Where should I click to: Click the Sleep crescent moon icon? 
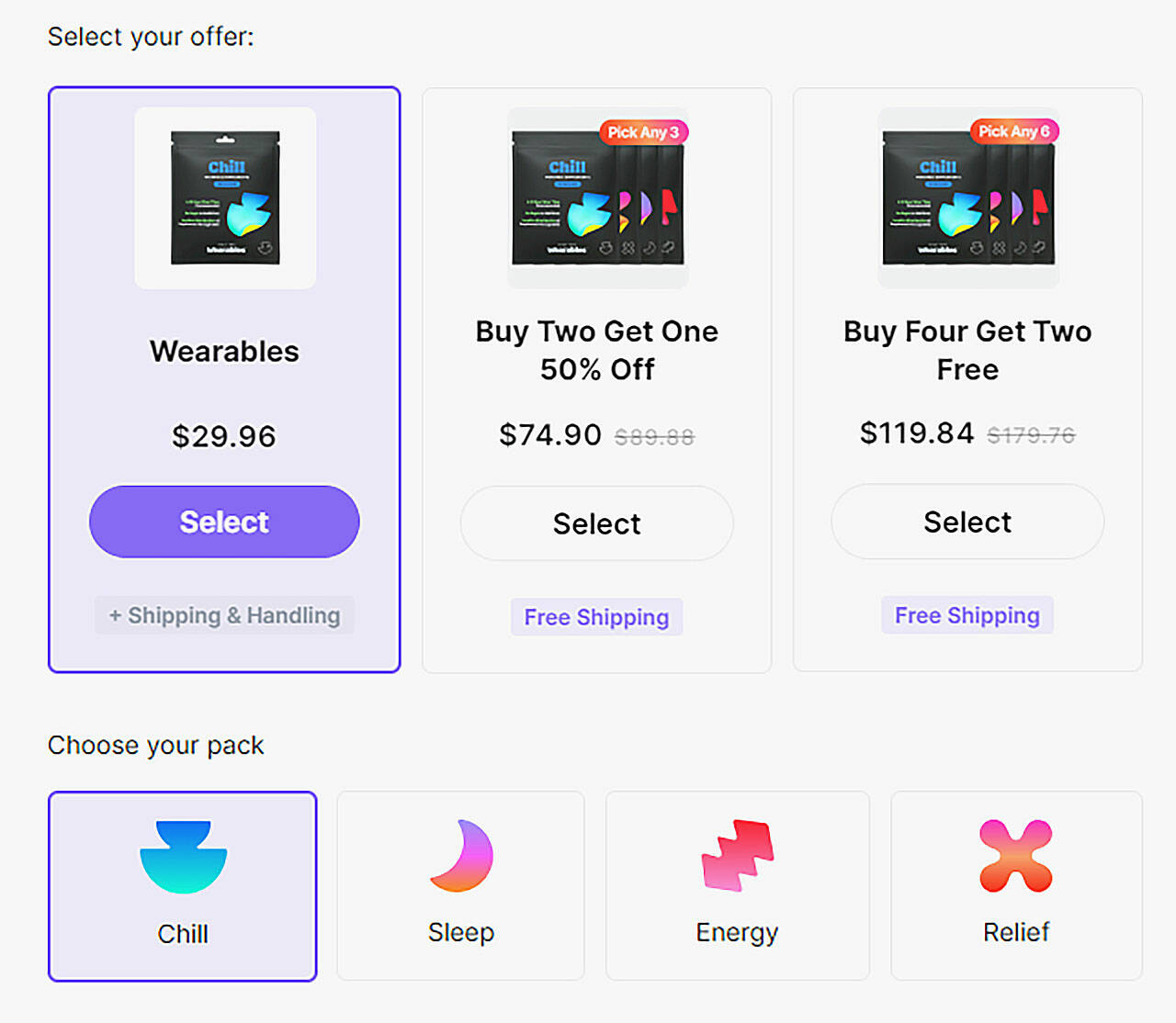460,856
